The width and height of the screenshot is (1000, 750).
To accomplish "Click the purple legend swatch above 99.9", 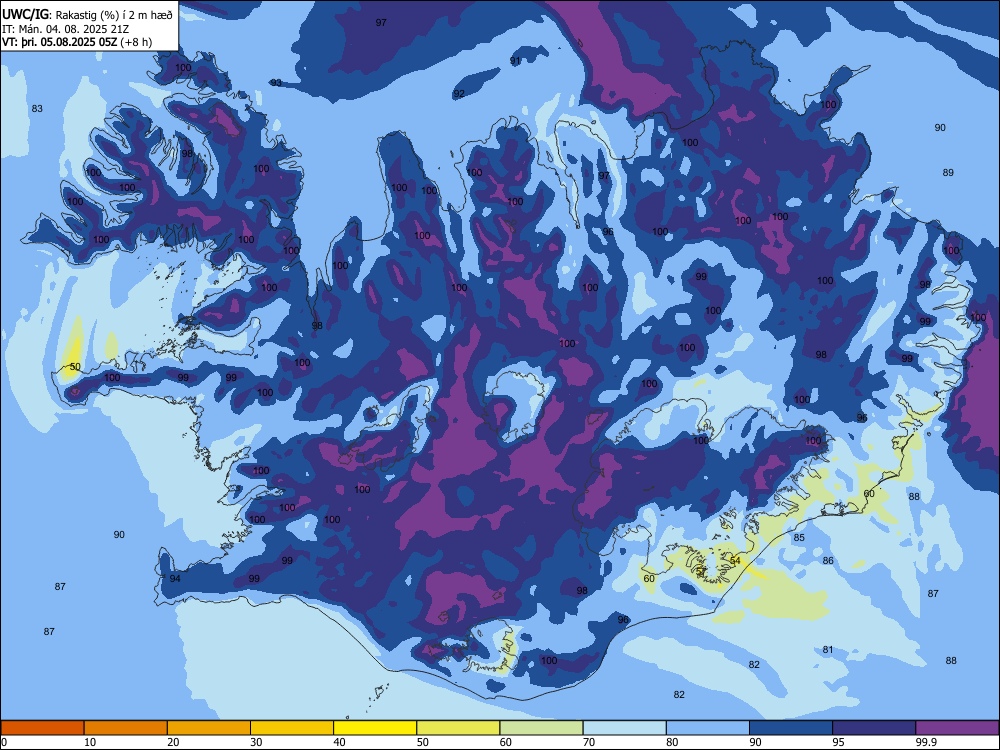I will tap(957, 728).
